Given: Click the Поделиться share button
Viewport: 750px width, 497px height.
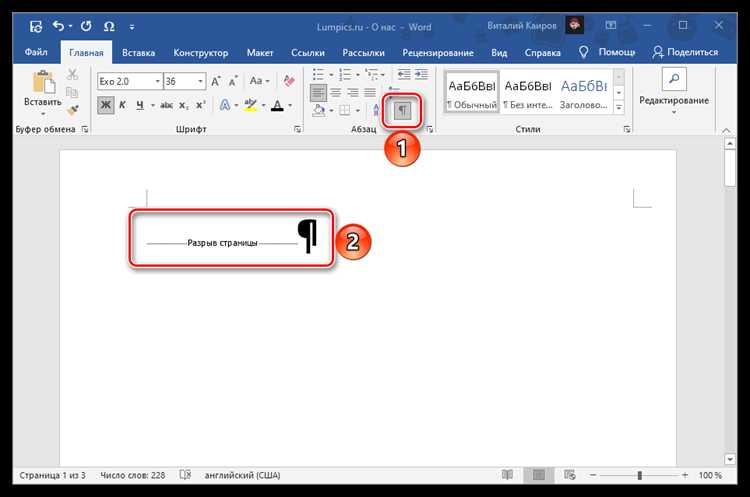Looking at the screenshot, I should [685, 52].
